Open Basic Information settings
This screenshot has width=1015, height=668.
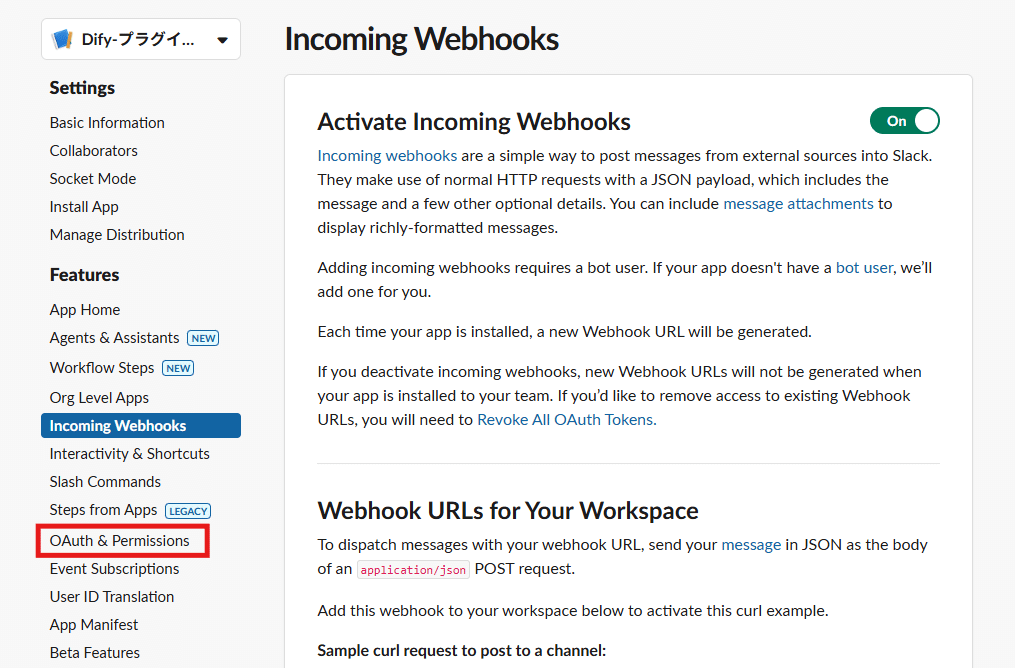[x=107, y=123]
